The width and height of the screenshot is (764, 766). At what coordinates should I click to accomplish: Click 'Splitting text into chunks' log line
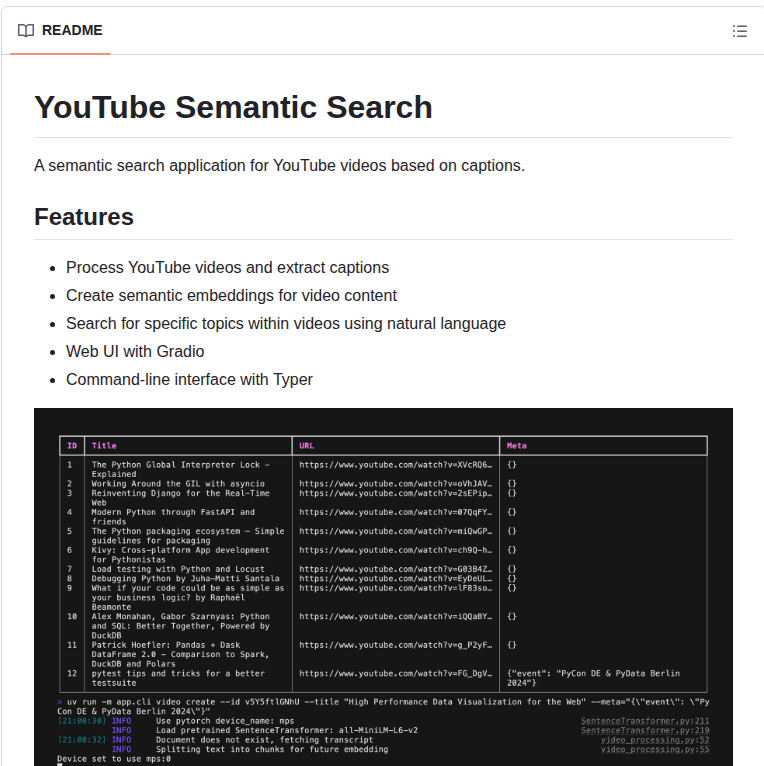(x=272, y=749)
